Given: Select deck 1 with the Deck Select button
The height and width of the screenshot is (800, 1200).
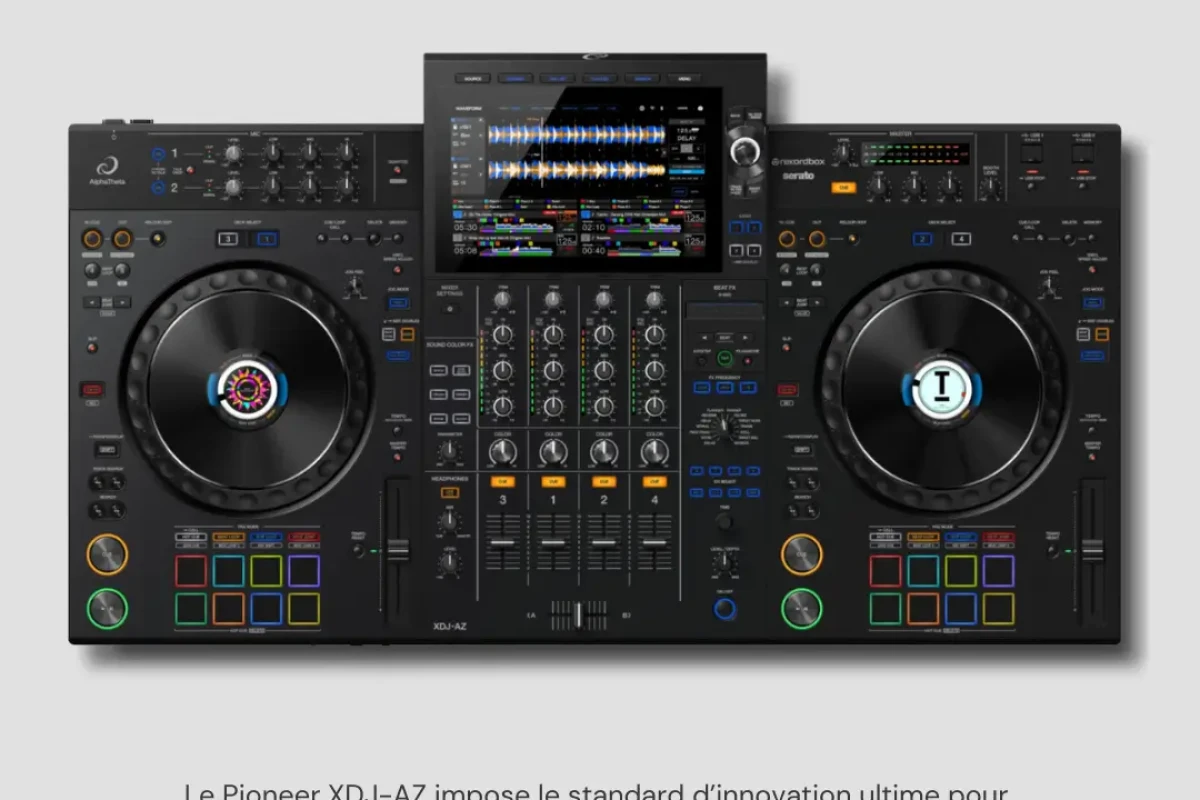Looking at the screenshot, I should pos(266,239).
